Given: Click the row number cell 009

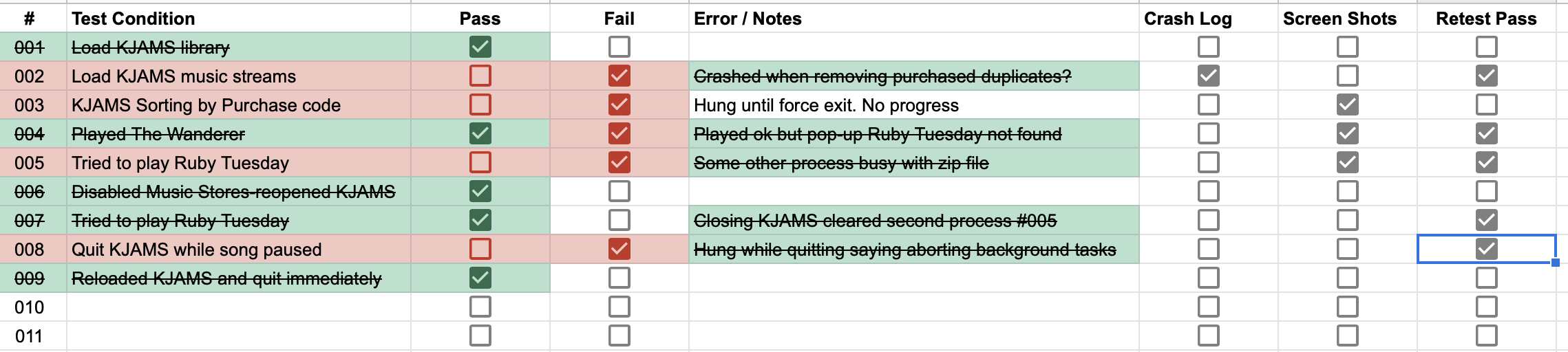Looking at the screenshot, I should (30, 278).
